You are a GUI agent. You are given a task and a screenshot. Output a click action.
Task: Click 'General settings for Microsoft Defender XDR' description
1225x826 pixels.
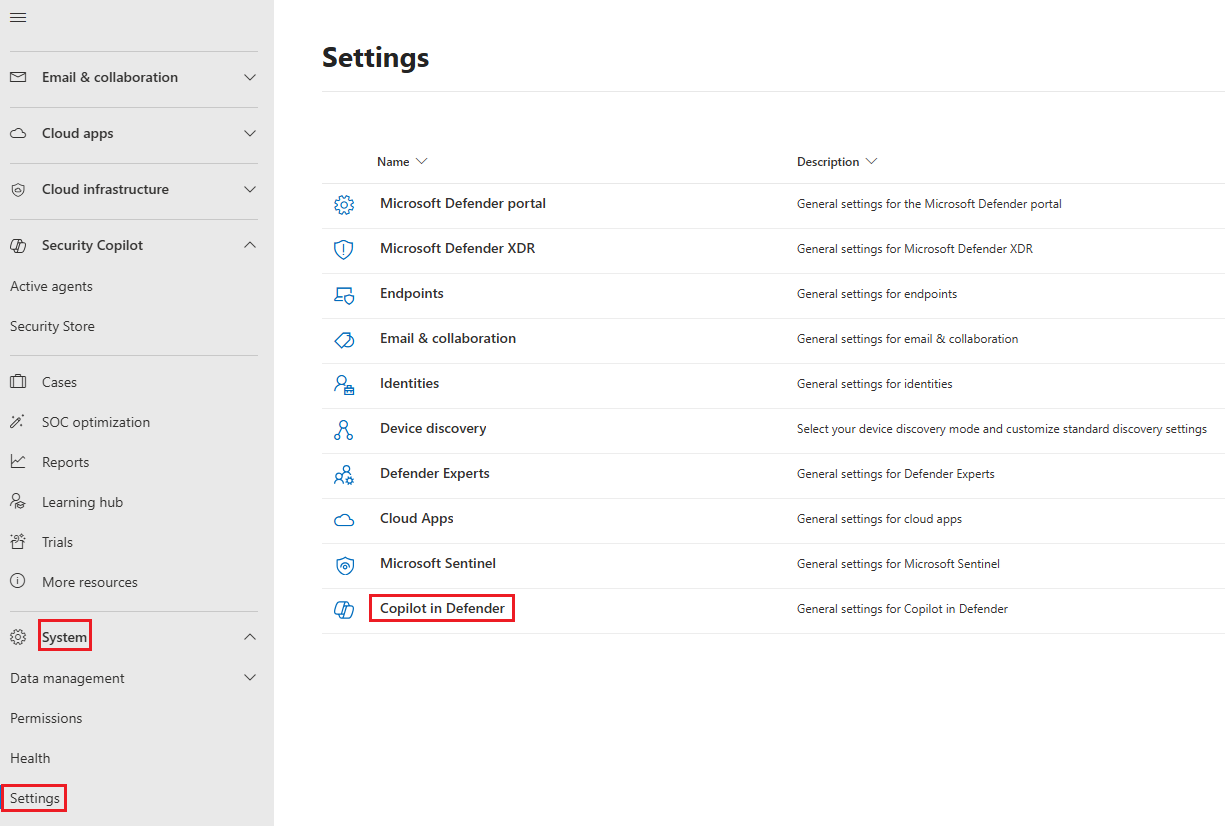coord(915,248)
